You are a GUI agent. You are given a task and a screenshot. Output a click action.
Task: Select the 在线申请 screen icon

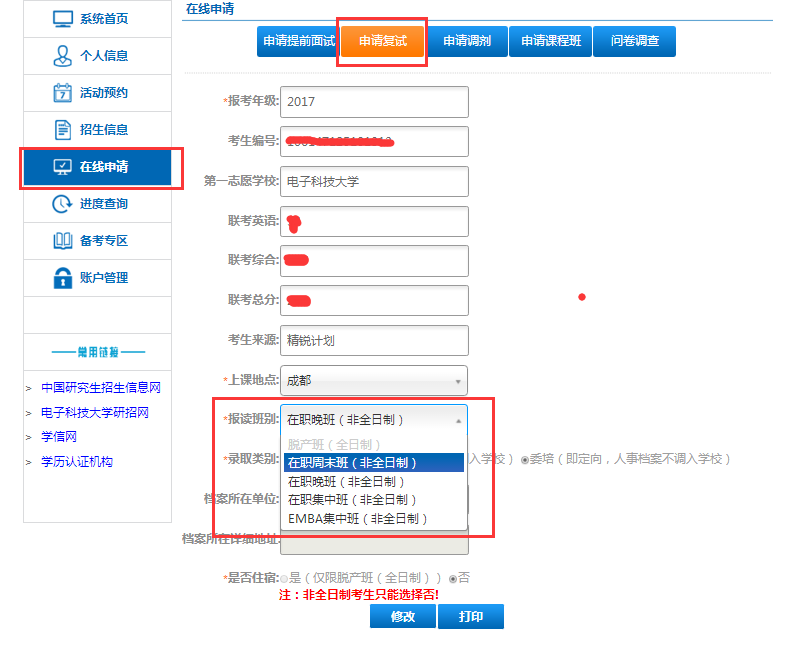[63, 167]
